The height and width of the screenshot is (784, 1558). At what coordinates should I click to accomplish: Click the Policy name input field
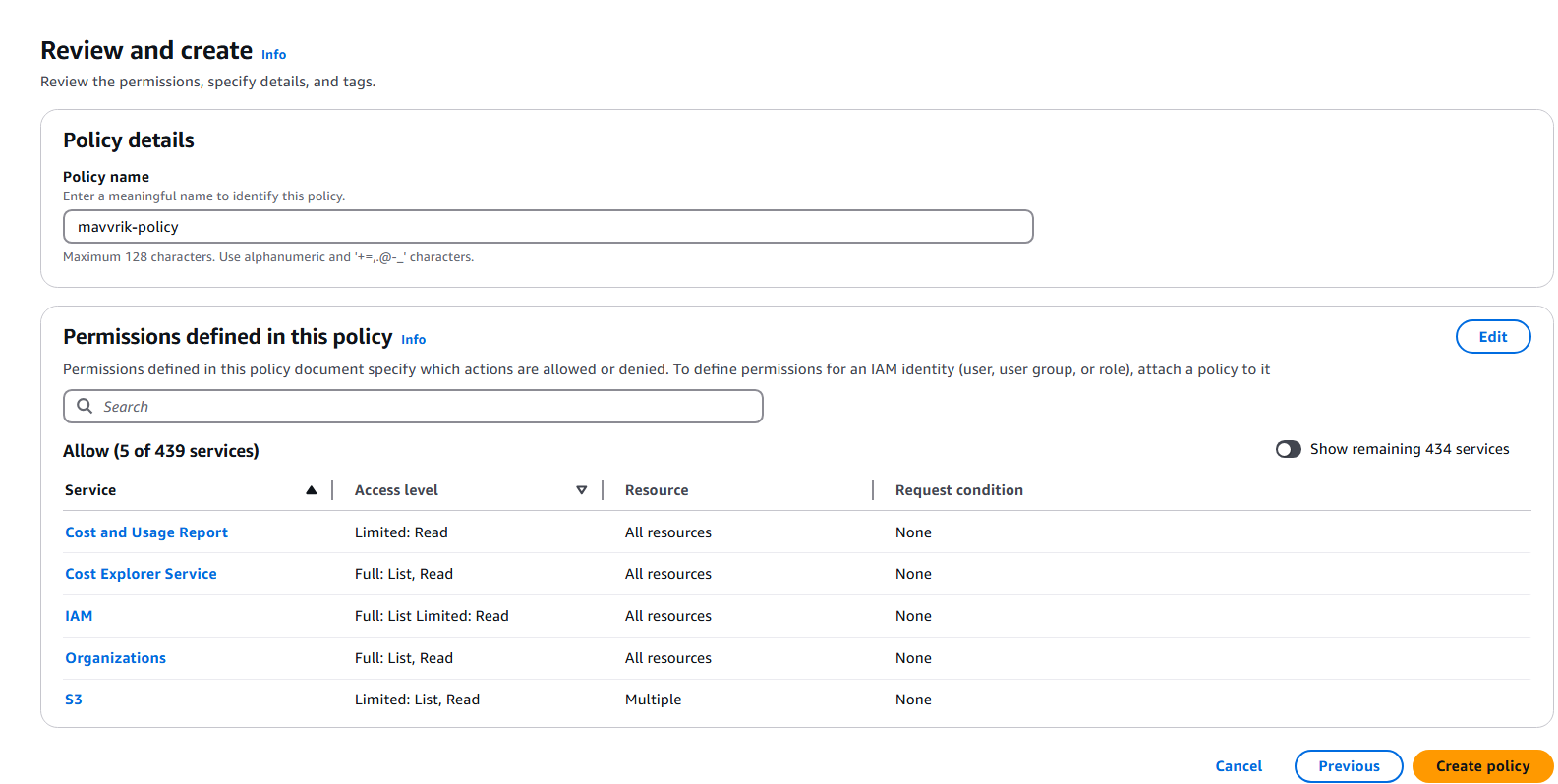(x=548, y=226)
